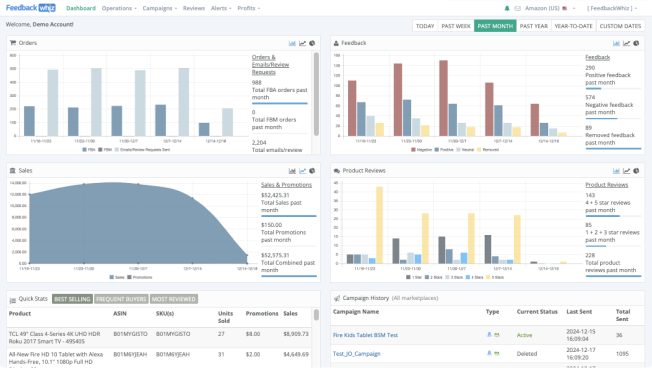Show Orders panel as pie chart
This screenshot has height=368, width=652.
312,43
